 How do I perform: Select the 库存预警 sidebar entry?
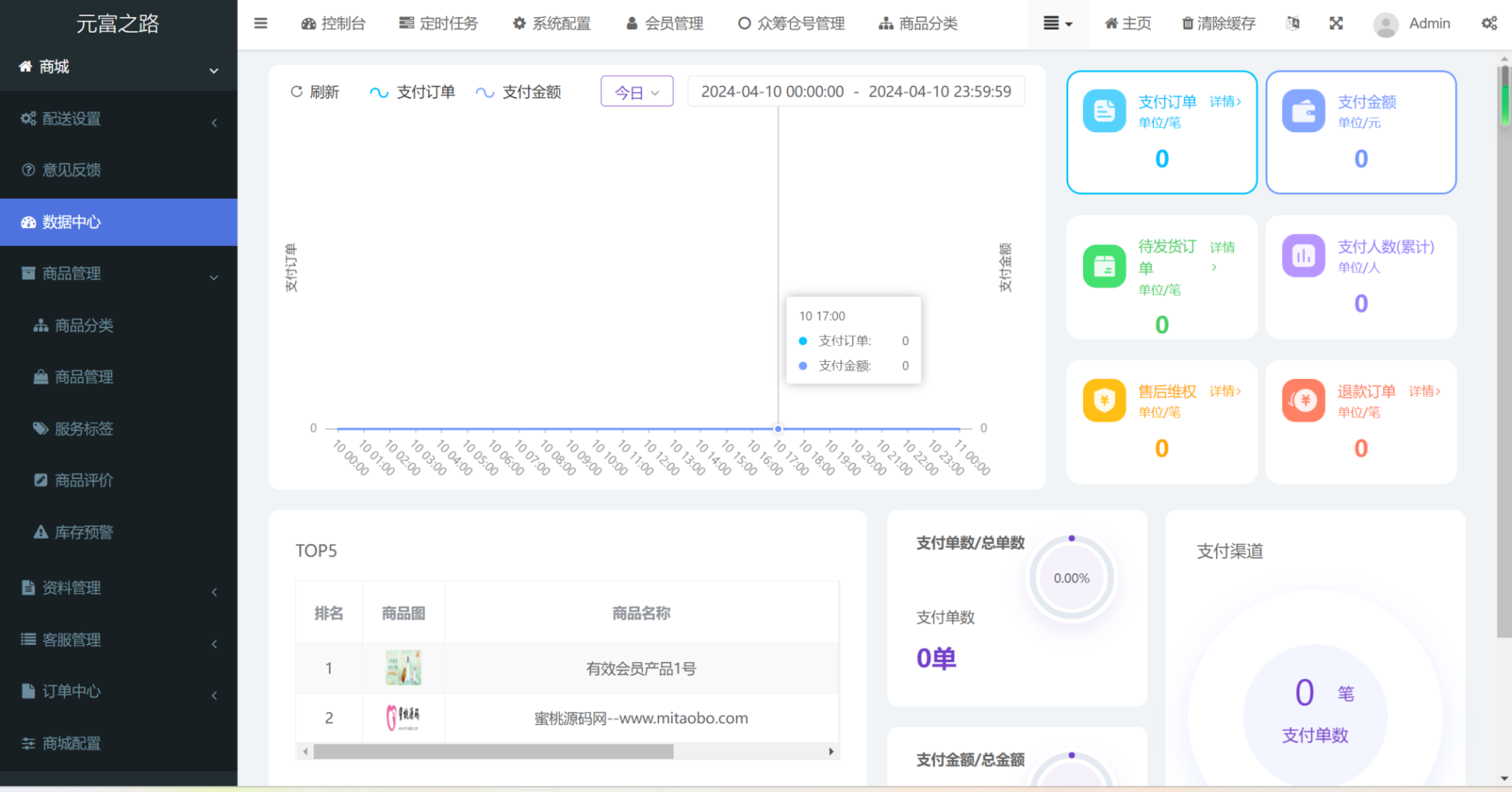pyautogui.click(x=81, y=531)
